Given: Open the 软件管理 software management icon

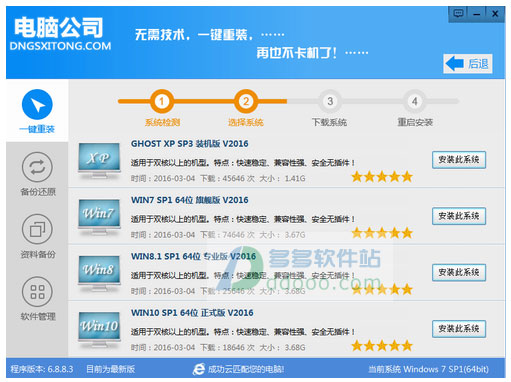Looking at the screenshot, I should [x=37, y=292].
